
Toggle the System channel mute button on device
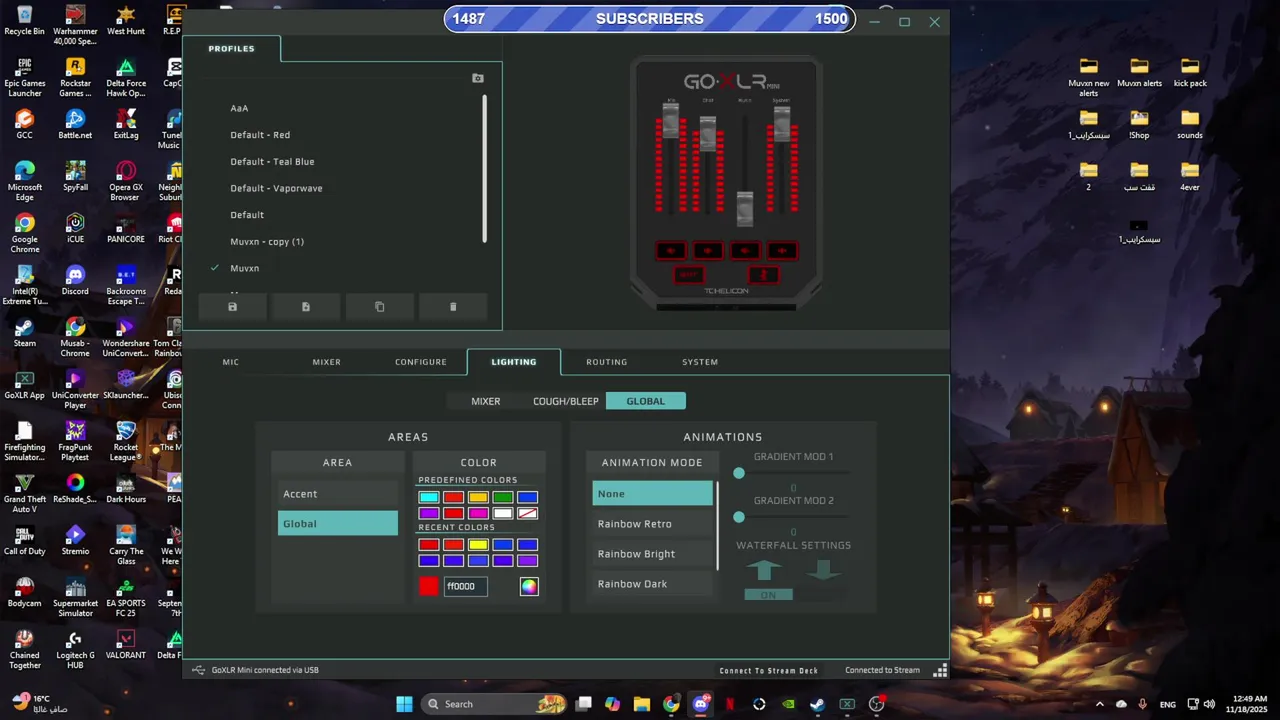click(x=782, y=250)
